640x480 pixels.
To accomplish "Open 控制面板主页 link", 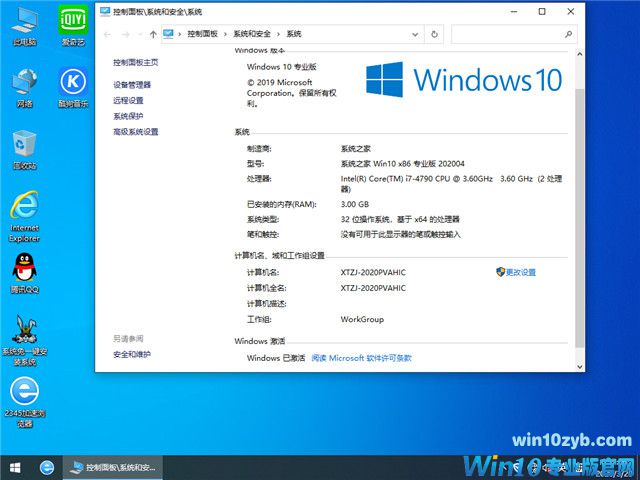I will coord(136,62).
